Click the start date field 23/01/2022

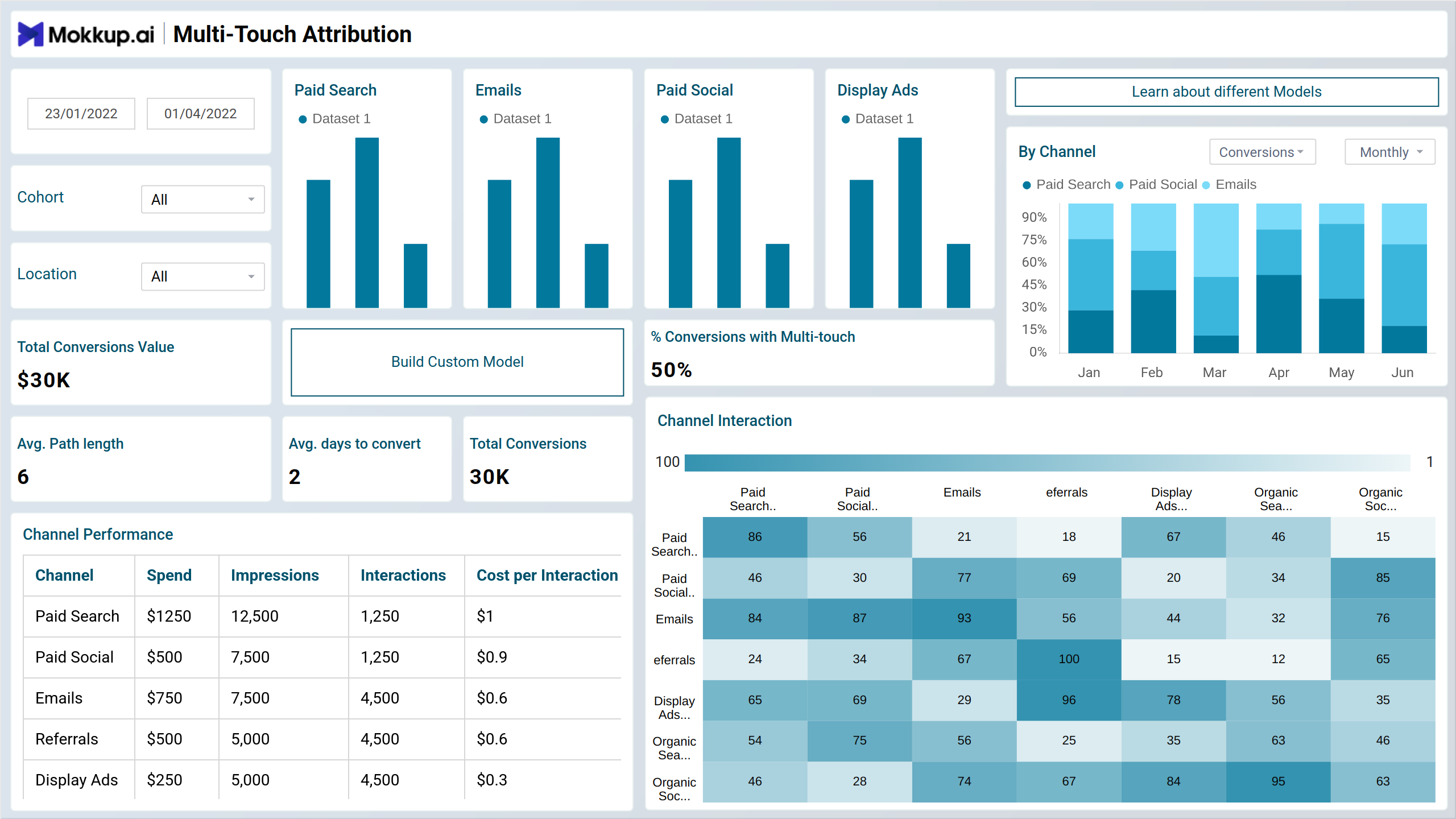coord(81,114)
